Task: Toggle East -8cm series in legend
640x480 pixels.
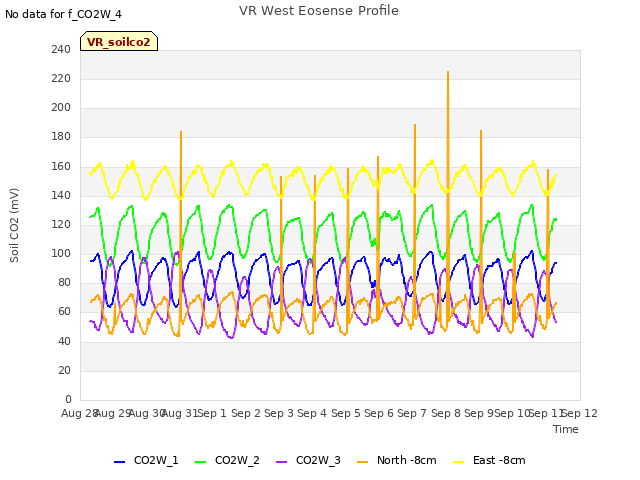Action: click(490, 460)
